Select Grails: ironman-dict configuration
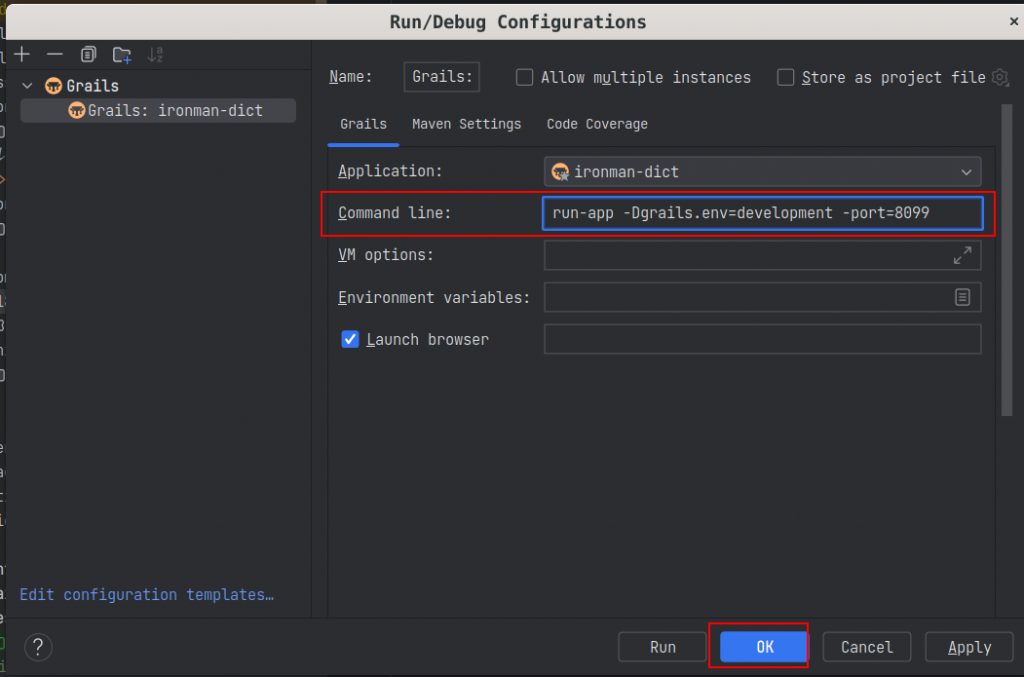 click(x=165, y=110)
